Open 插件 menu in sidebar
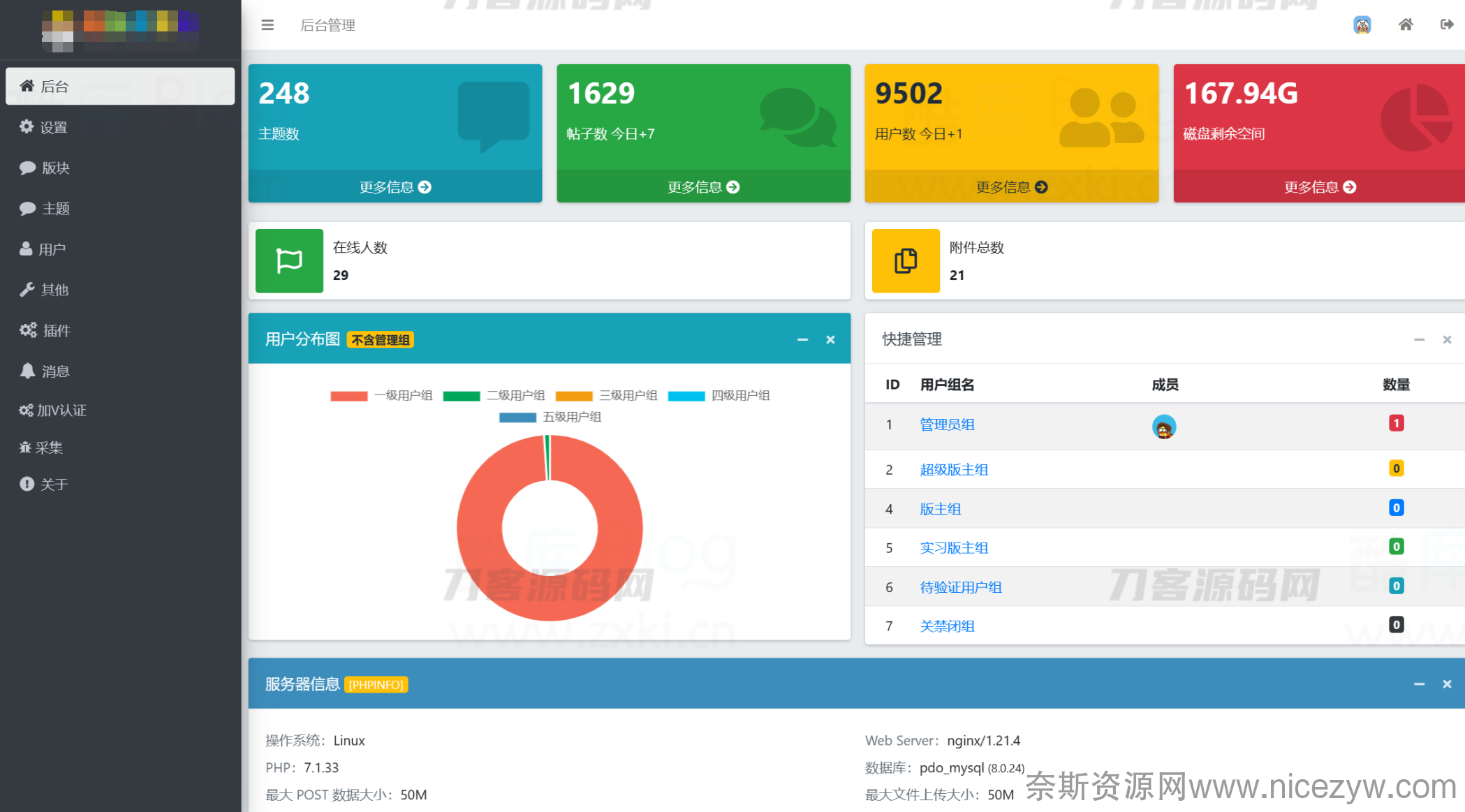This screenshot has width=1465, height=812. click(120, 330)
